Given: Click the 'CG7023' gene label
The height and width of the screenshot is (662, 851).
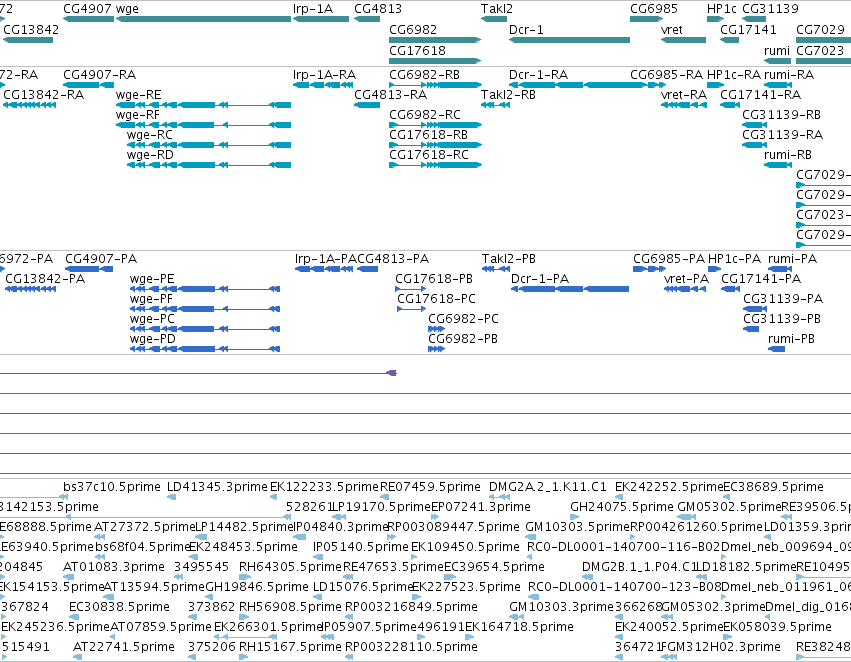Looking at the screenshot, I should 820,51.
